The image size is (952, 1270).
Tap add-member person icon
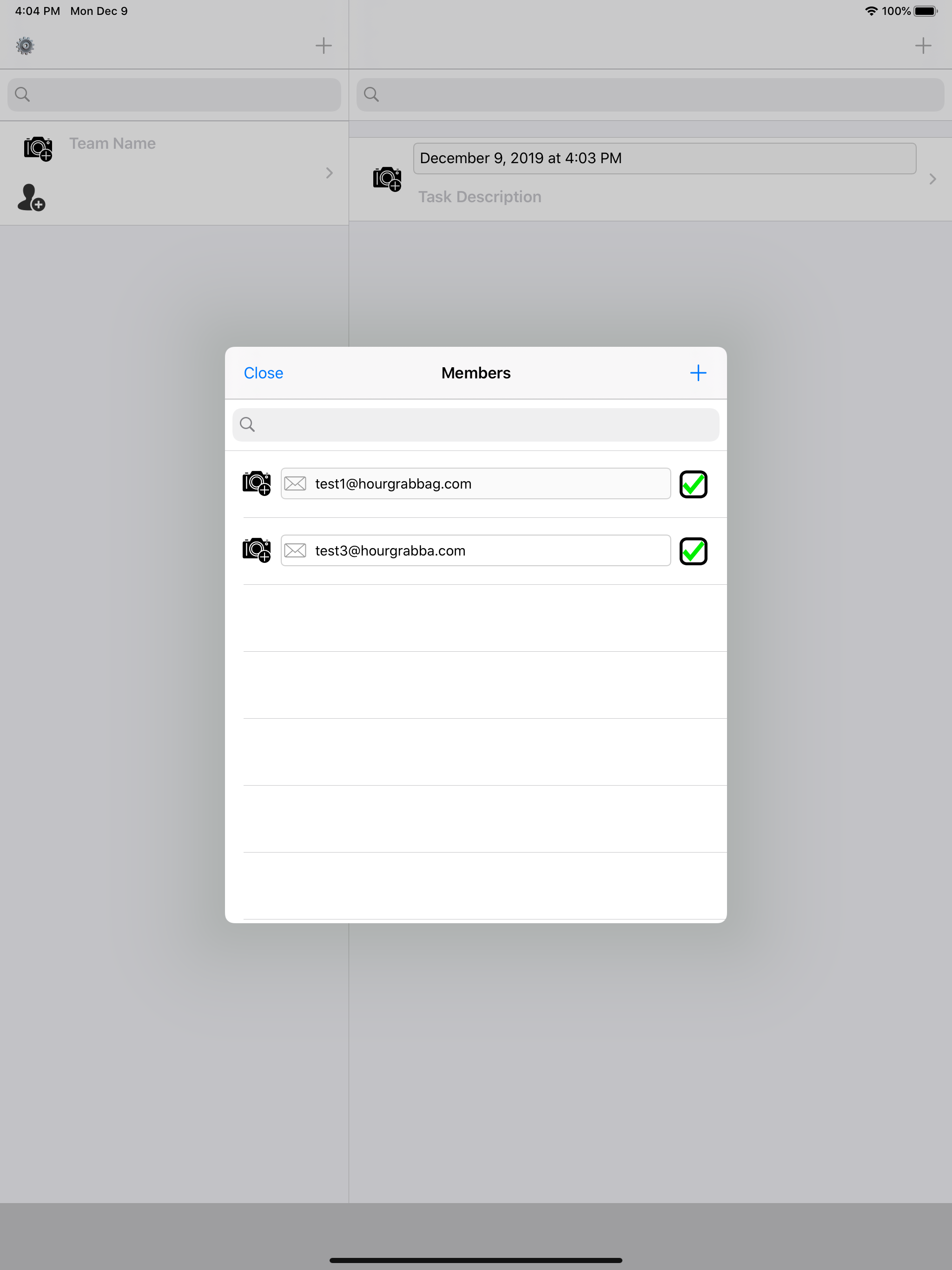pos(31,198)
